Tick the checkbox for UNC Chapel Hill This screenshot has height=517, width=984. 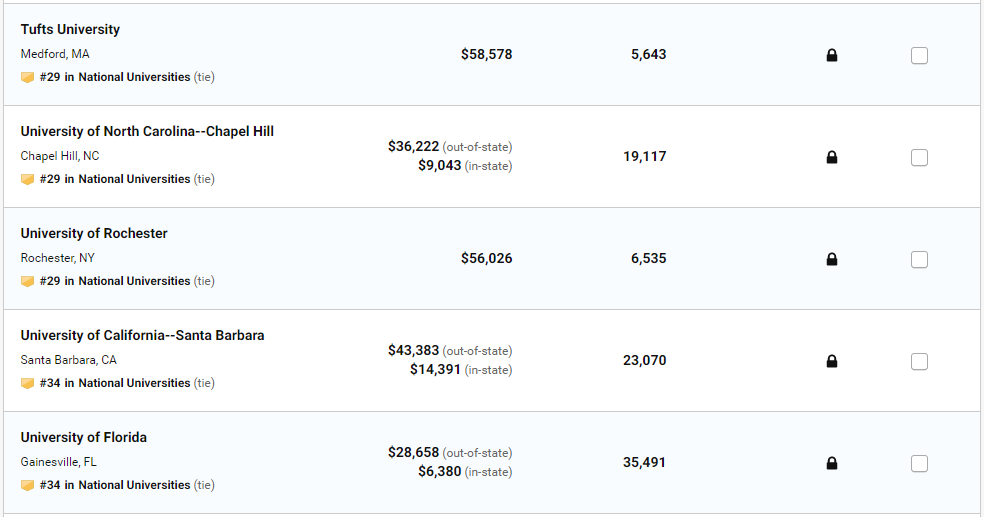[x=919, y=158]
